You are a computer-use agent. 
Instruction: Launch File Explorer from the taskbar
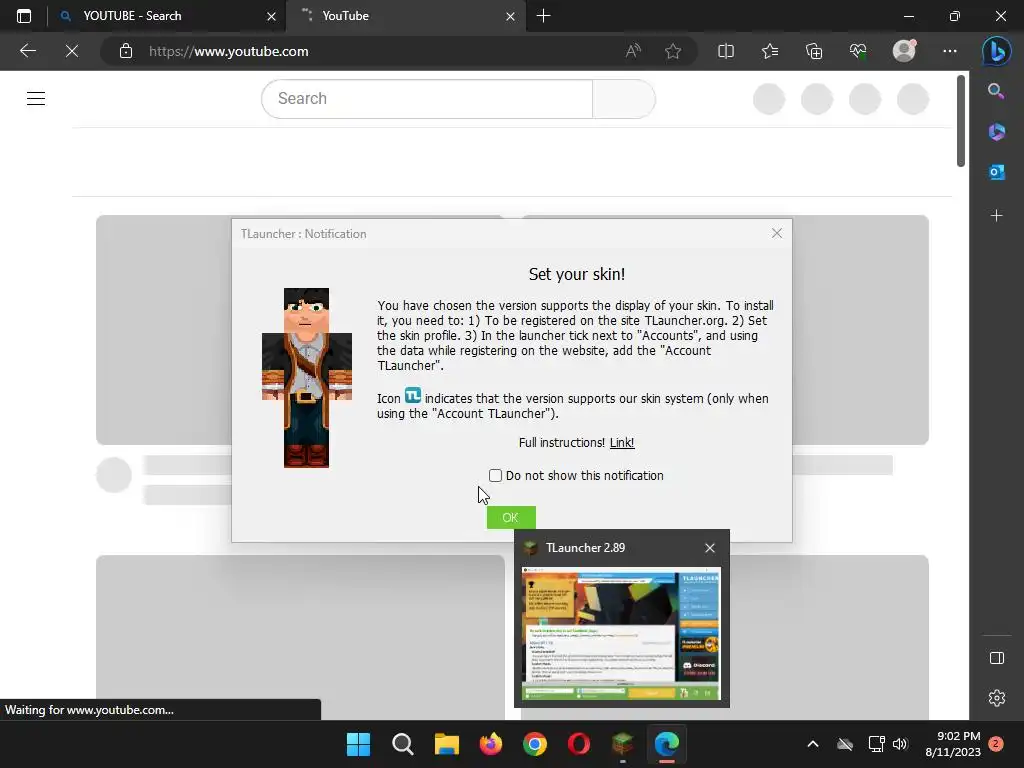point(447,744)
